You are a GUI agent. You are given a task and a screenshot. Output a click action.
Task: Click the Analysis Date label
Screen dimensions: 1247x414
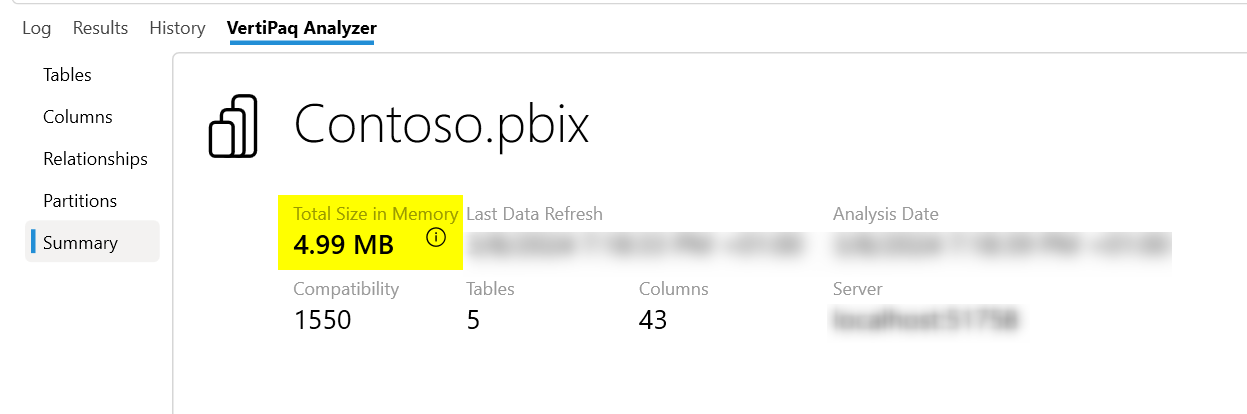pyautogui.click(x=885, y=214)
